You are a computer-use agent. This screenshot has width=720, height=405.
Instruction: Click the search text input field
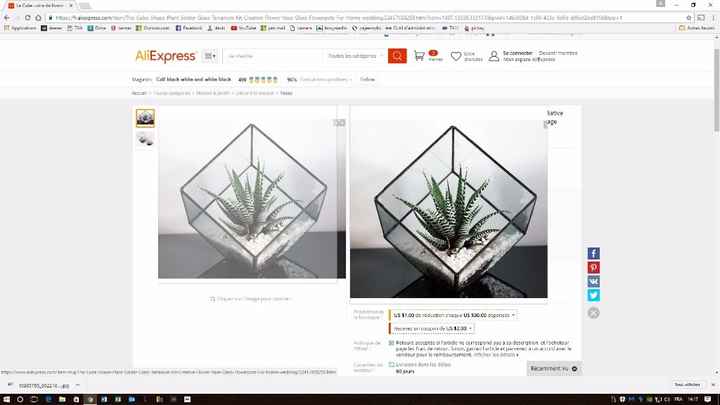[273, 56]
